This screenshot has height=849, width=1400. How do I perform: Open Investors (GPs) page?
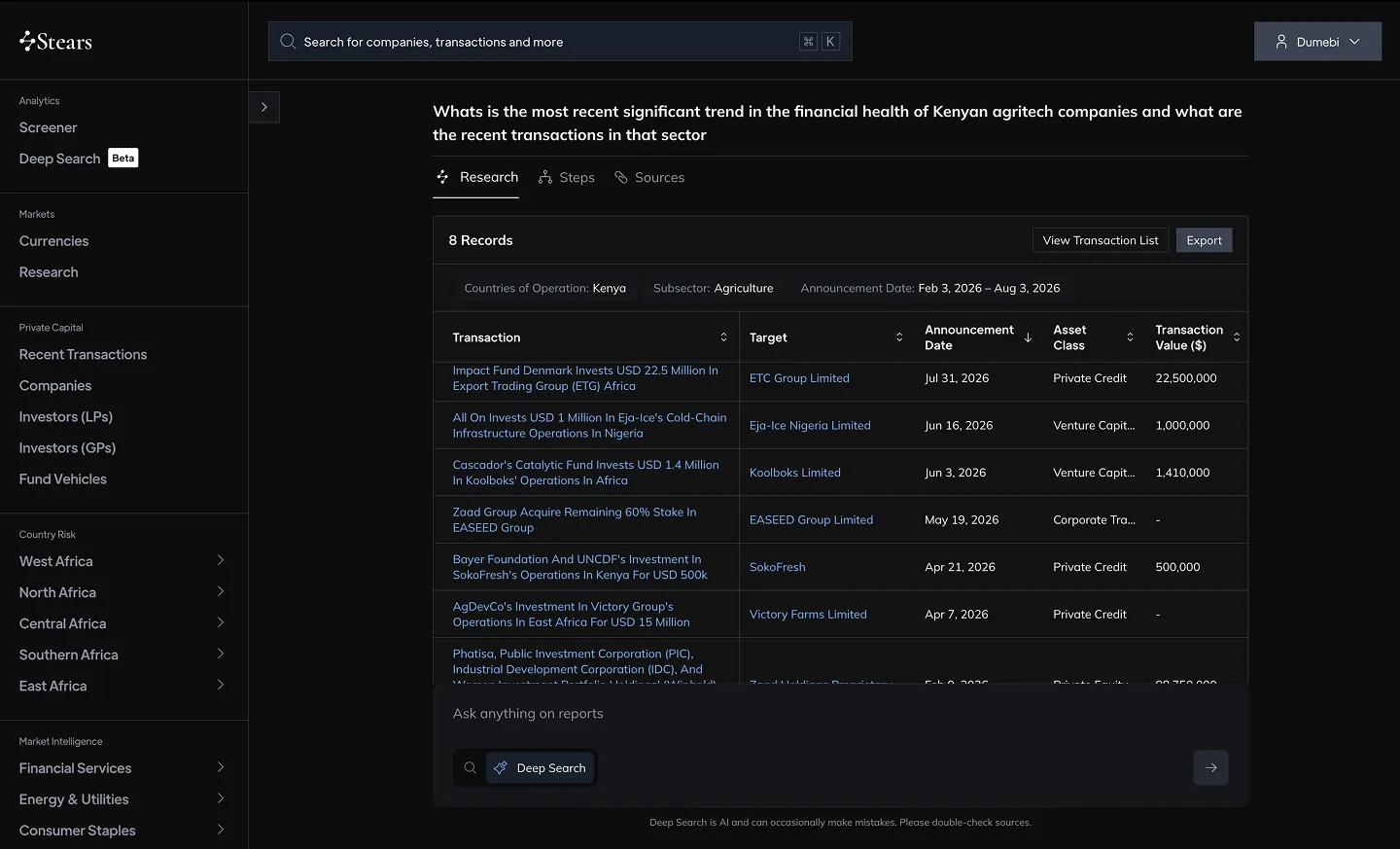[x=67, y=448]
